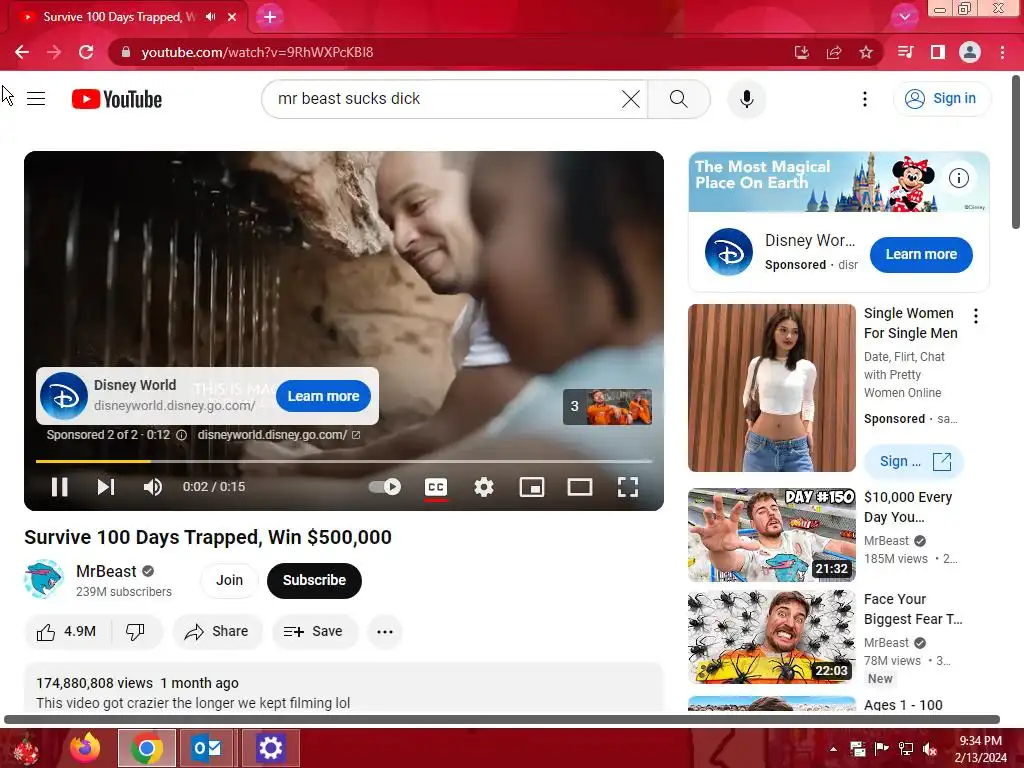Image resolution: width=1024 pixels, height=768 pixels.
Task: Mute the video player volume
Action: [x=153, y=487]
